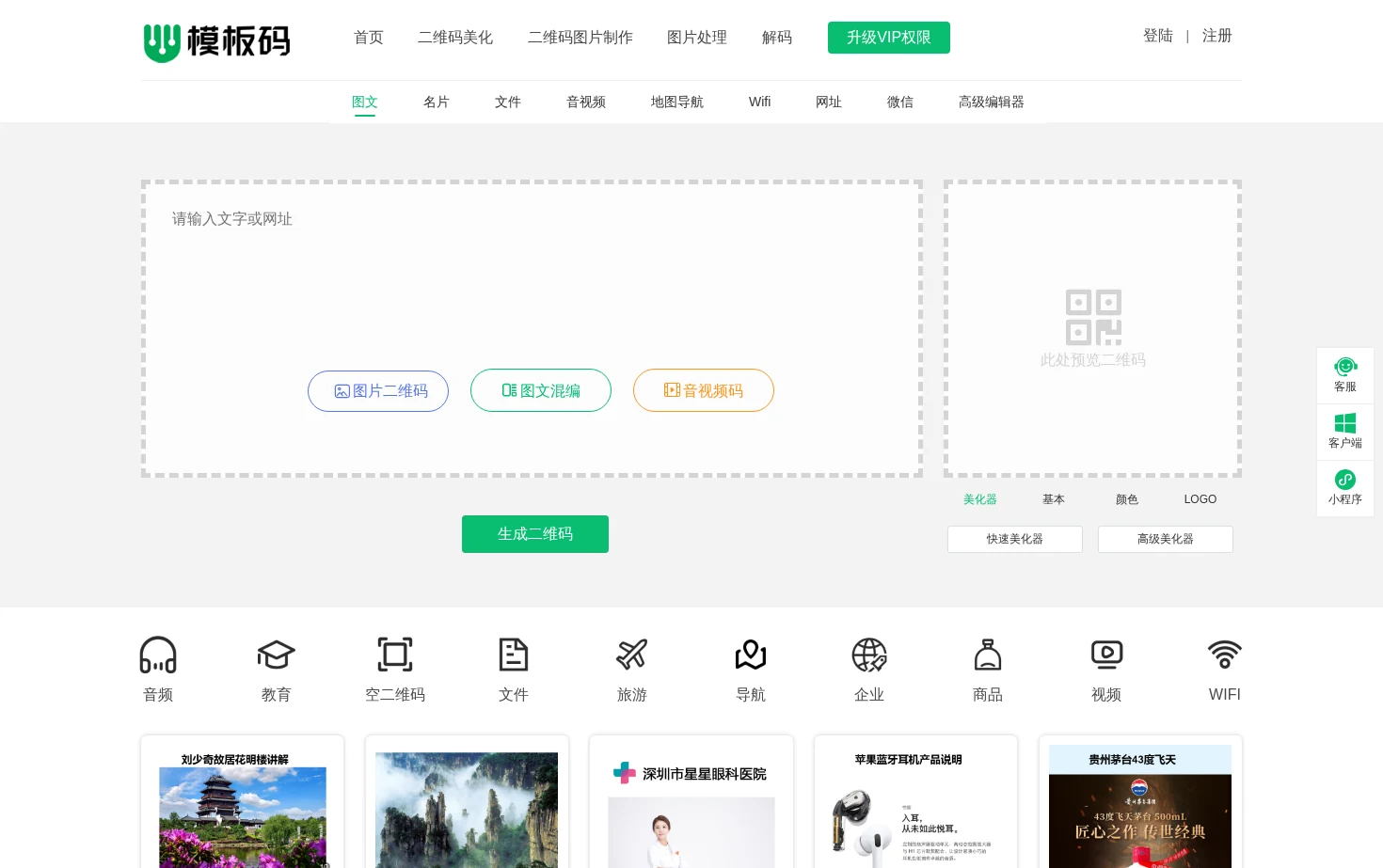Select the 音视频 tab
This screenshot has height=868, width=1383.
click(x=586, y=103)
